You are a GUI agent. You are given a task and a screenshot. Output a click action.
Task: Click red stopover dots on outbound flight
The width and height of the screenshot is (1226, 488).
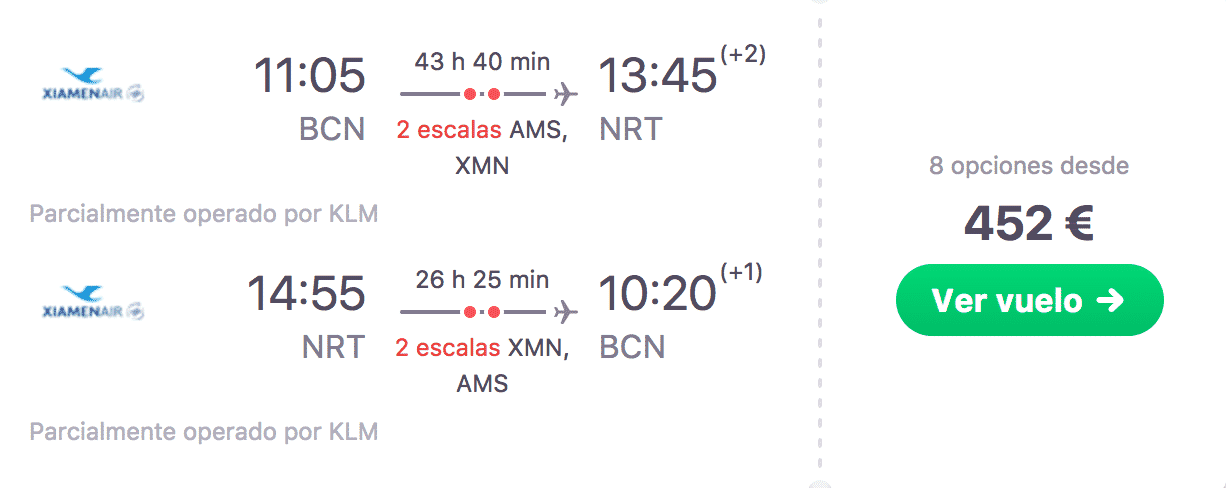(481, 95)
